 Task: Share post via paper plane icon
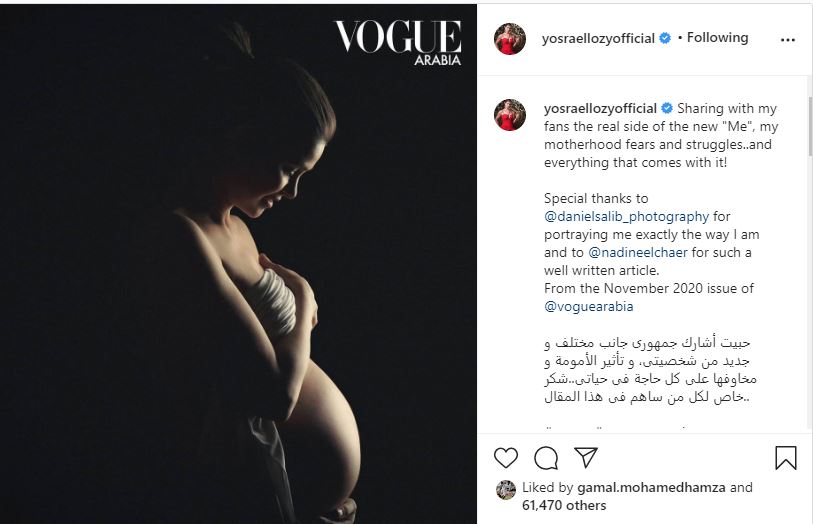pyautogui.click(x=586, y=457)
